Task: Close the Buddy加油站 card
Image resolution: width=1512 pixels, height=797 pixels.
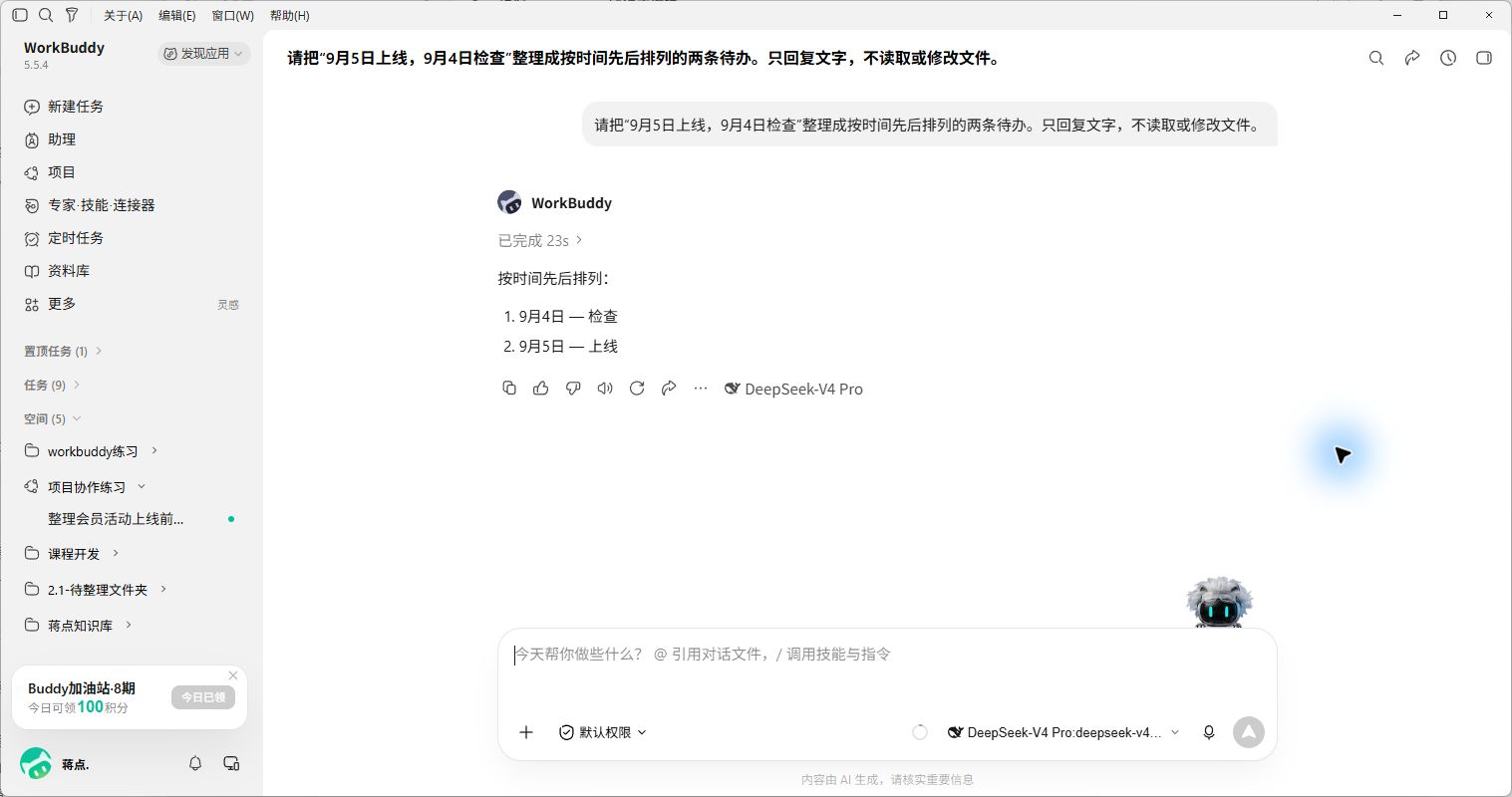Action: (233, 675)
